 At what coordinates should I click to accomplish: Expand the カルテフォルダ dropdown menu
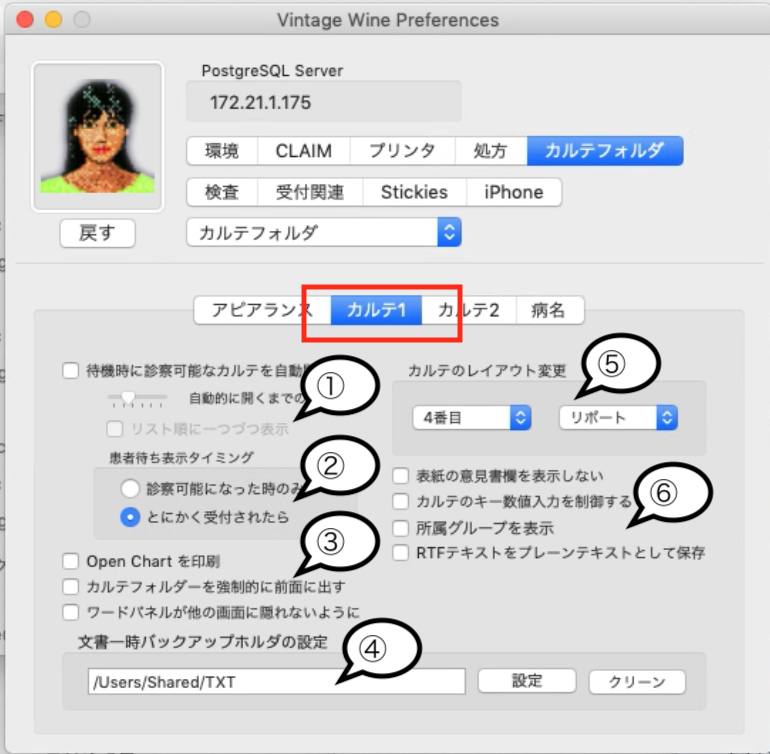tap(323, 233)
